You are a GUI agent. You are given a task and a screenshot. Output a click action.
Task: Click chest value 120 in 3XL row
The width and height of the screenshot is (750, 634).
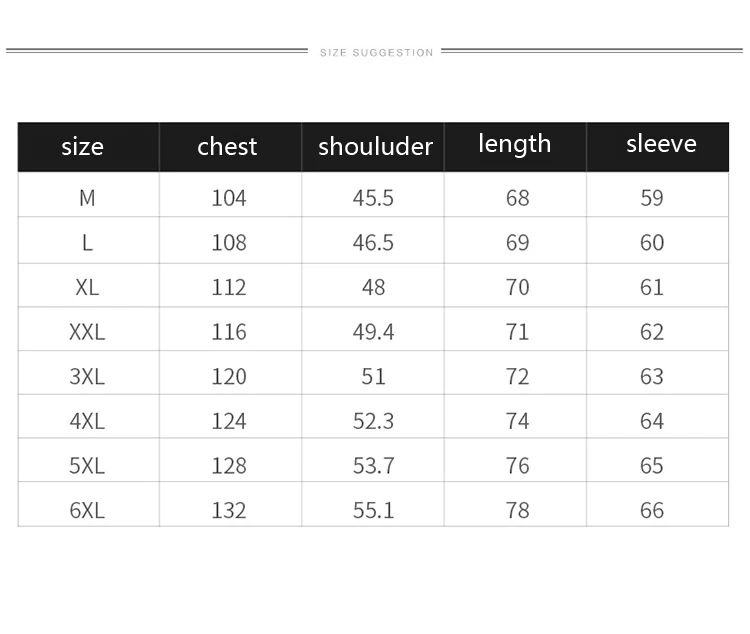click(228, 376)
